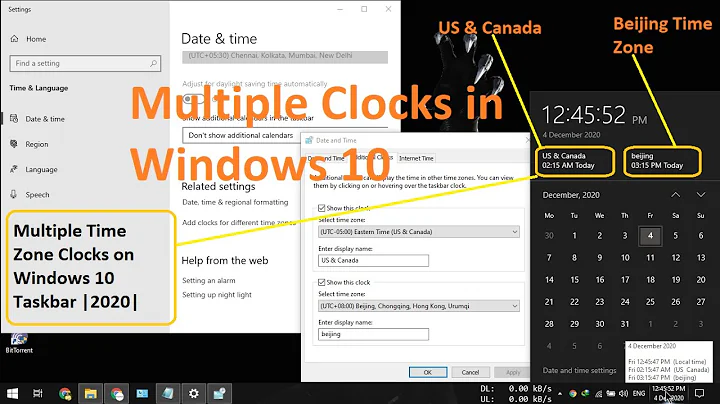The height and width of the screenshot is (404, 720).
Task: Select December 10 in the calendar
Action: coord(625,258)
